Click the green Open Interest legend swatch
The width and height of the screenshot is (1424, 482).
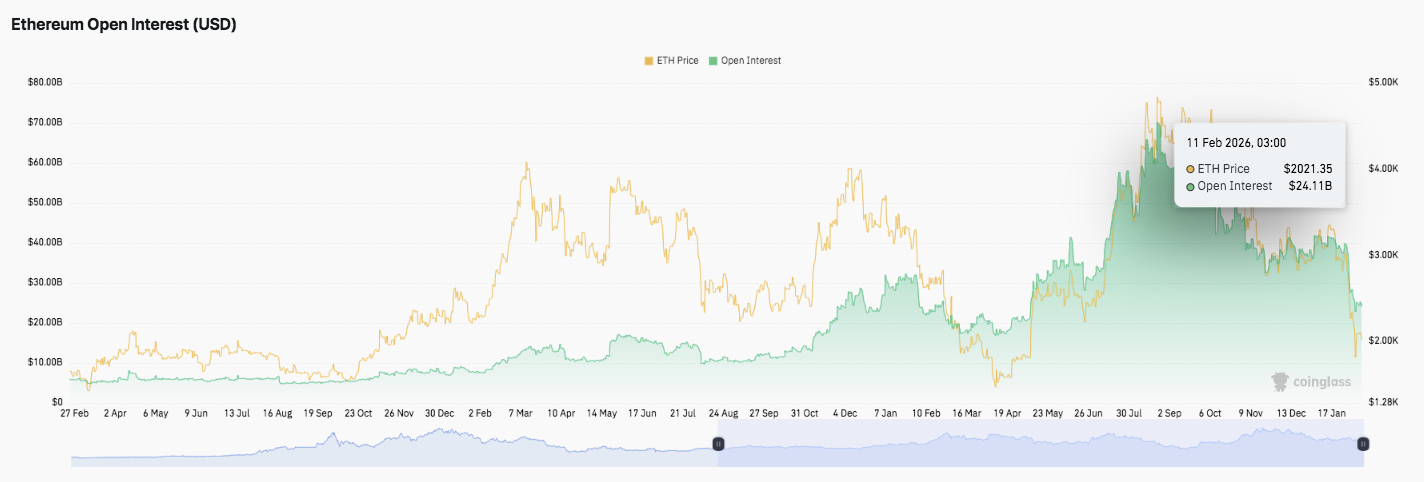(712, 61)
